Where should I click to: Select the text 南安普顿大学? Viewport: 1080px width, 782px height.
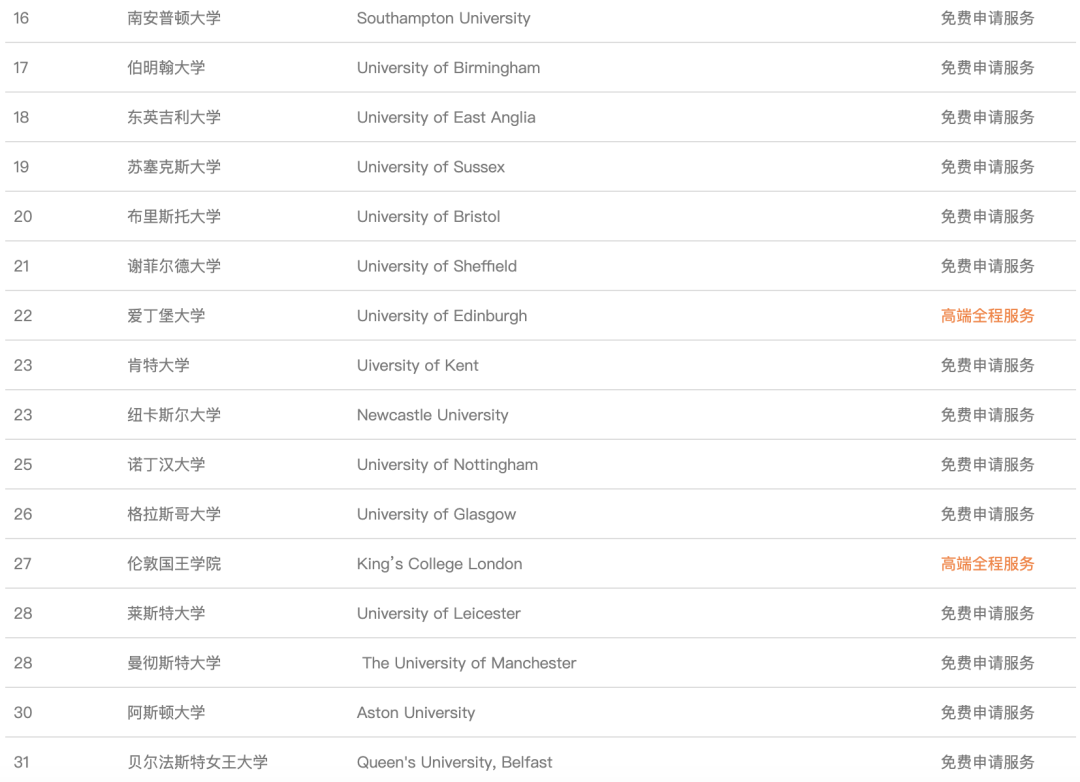[174, 18]
